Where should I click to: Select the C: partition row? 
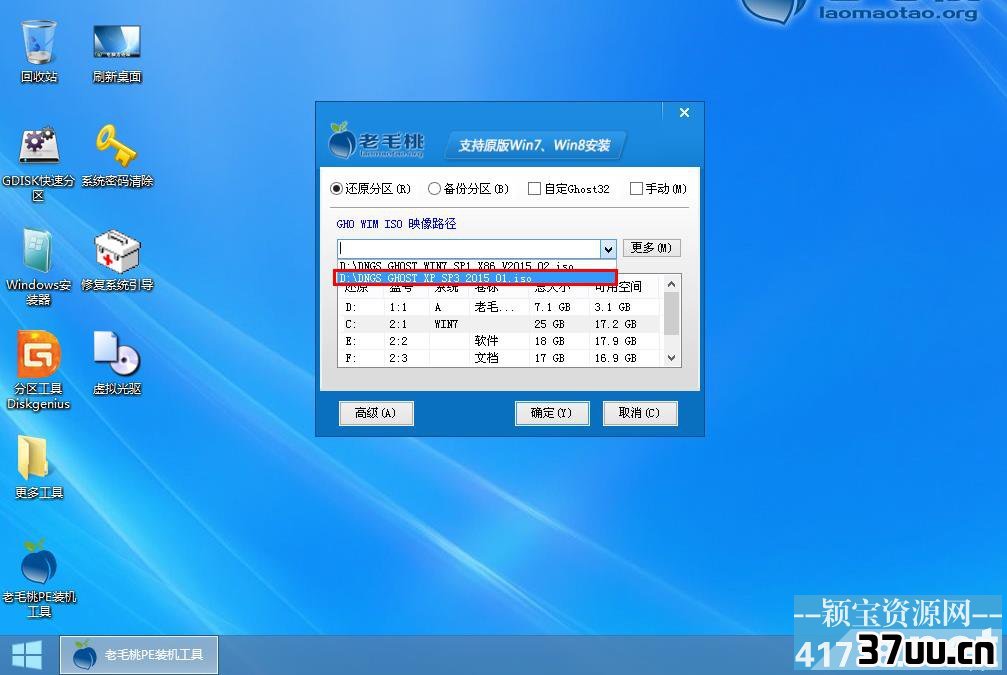(499, 324)
